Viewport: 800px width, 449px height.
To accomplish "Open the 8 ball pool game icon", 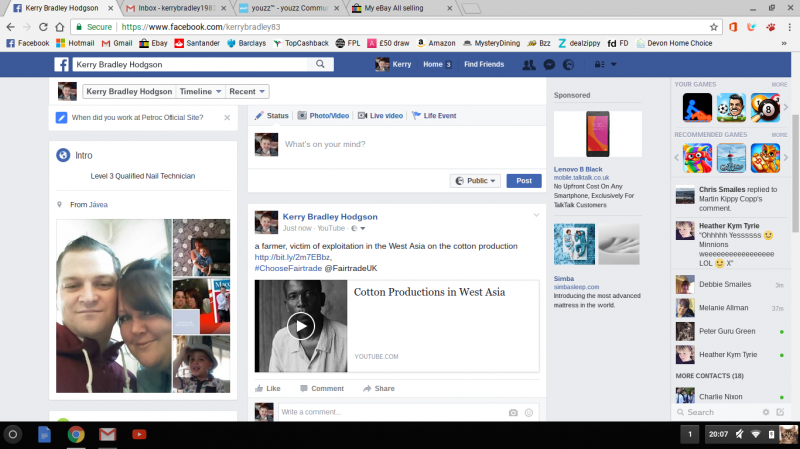I will pos(765,108).
